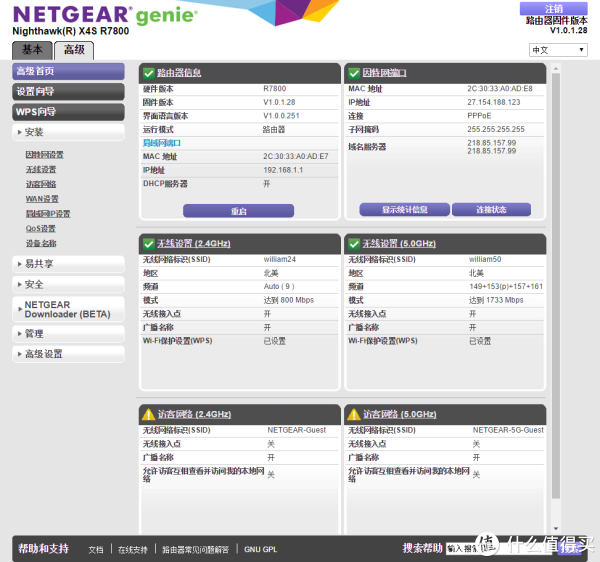Open the 因特网端口 panel title link
Image resolution: width=600 pixels, height=562 pixels.
[384, 73]
